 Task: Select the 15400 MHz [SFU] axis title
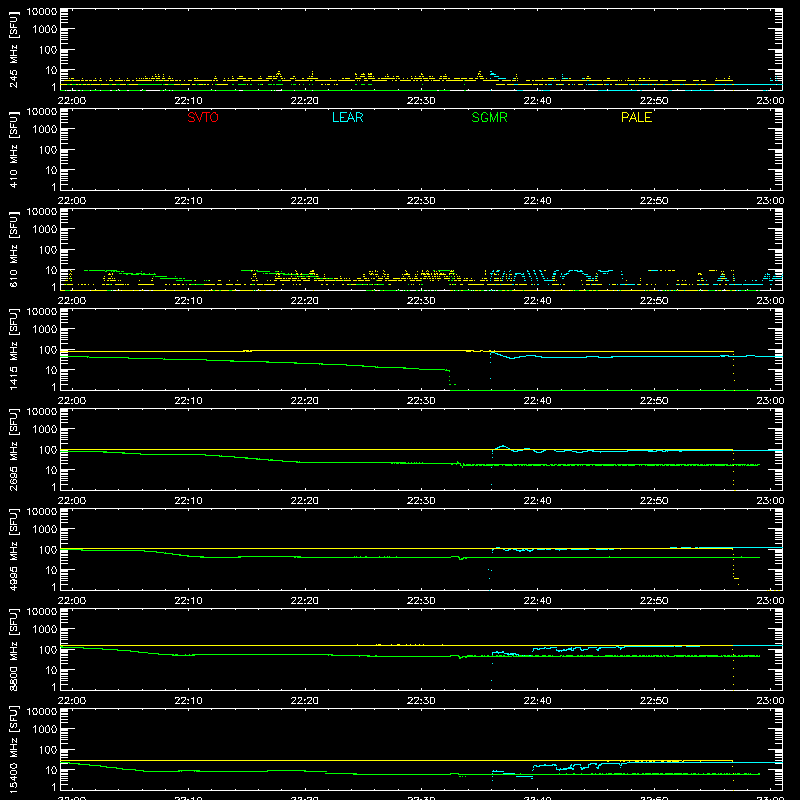click(14, 749)
